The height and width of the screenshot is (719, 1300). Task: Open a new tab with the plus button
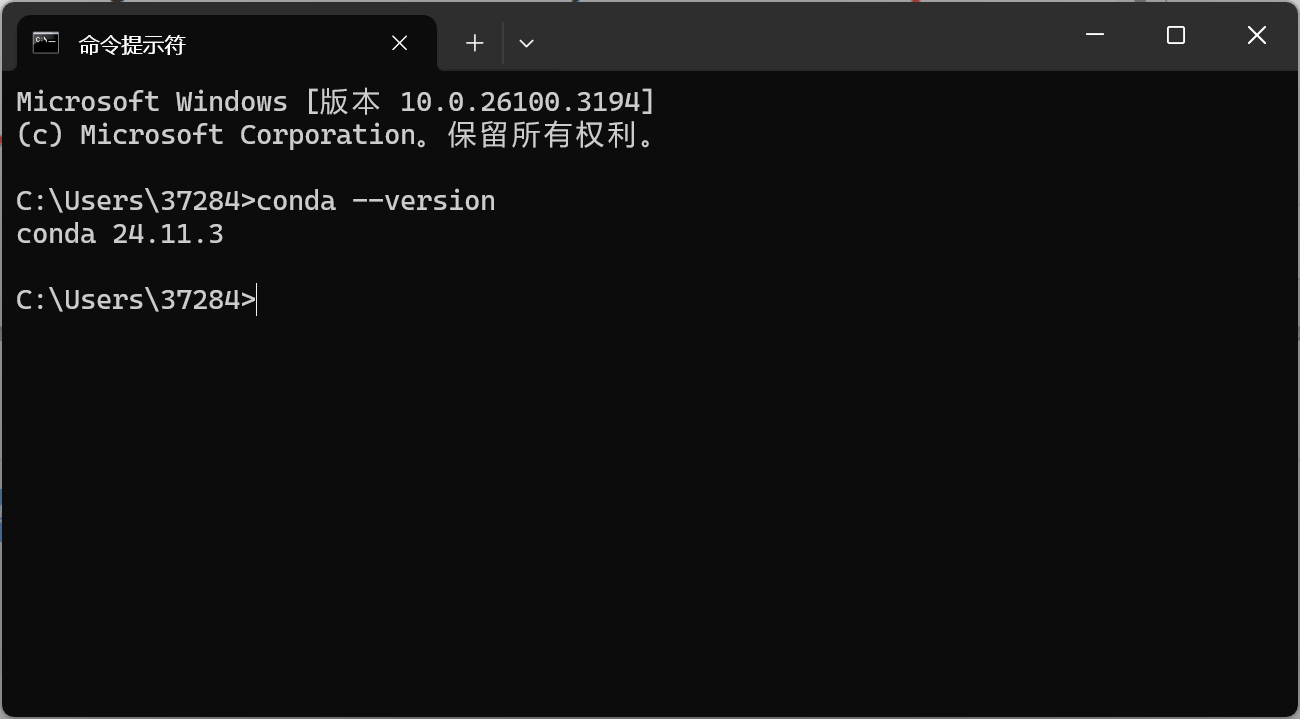[x=475, y=43]
